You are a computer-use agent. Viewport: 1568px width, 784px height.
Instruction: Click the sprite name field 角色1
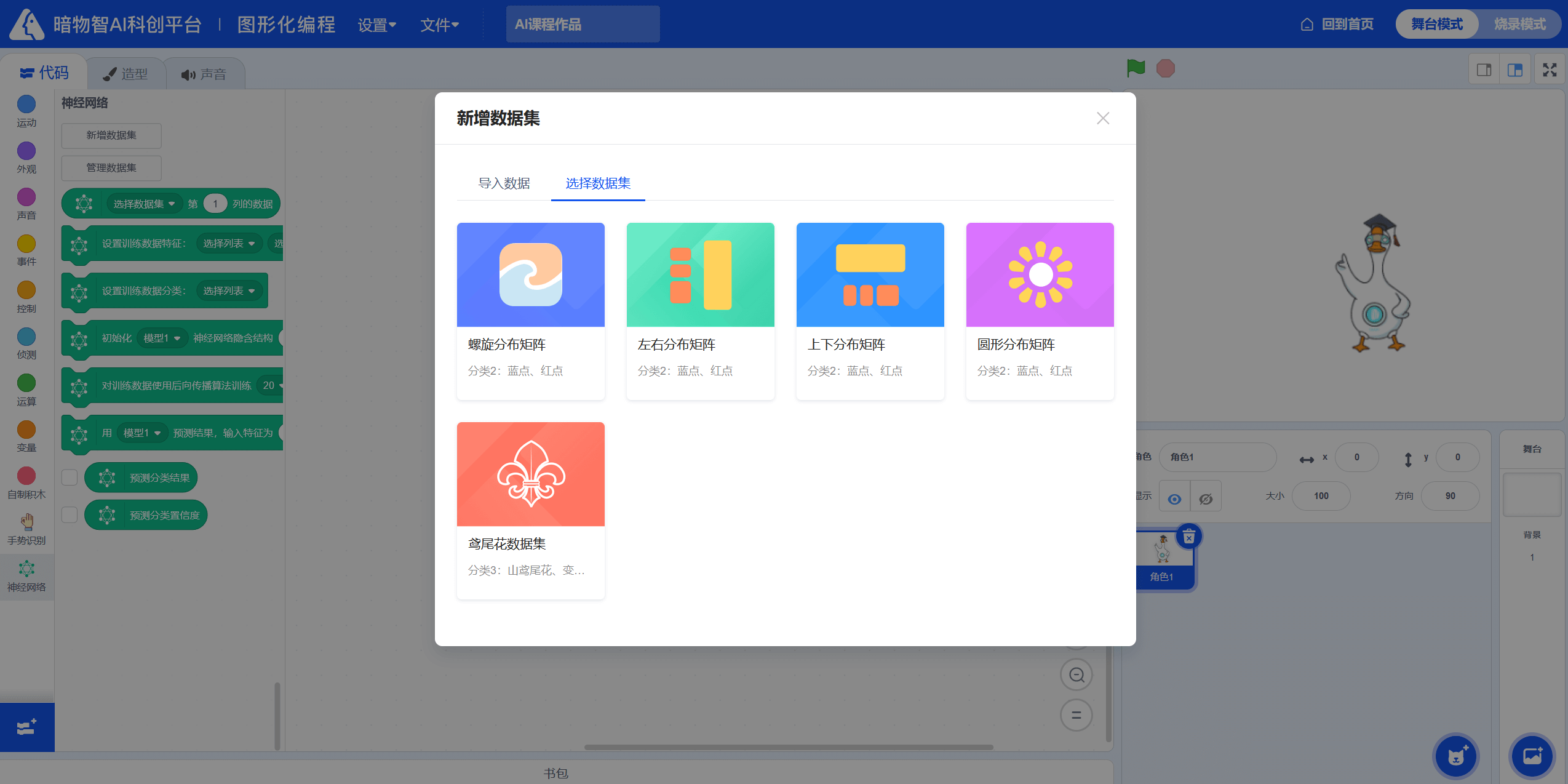click(x=1217, y=457)
